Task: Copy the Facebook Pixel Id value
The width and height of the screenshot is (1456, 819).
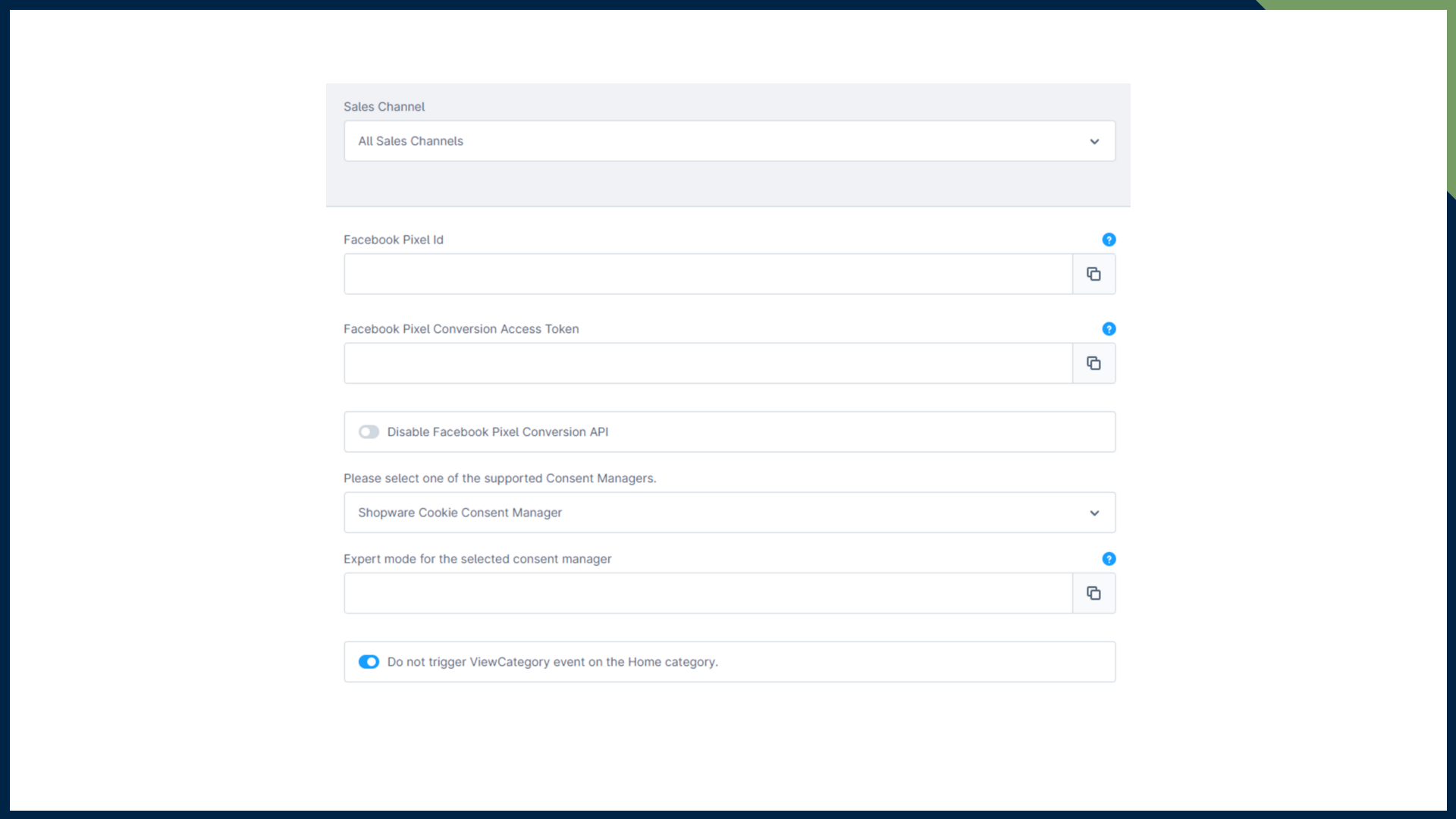Action: click(1094, 274)
